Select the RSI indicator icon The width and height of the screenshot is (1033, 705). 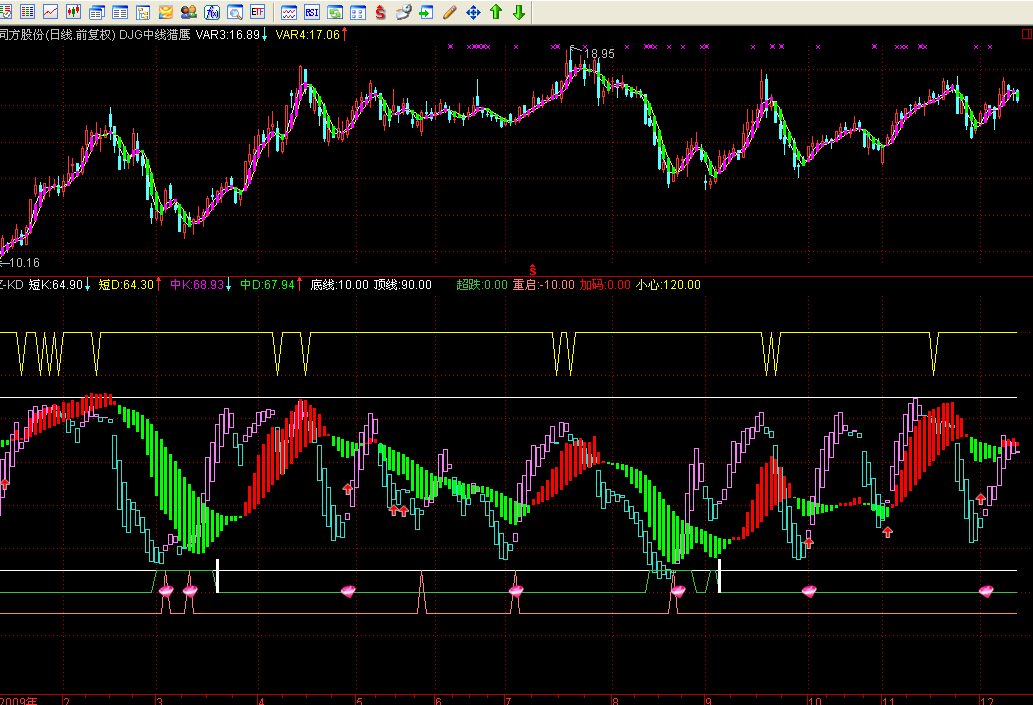pyautogui.click(x=311, y=12)
